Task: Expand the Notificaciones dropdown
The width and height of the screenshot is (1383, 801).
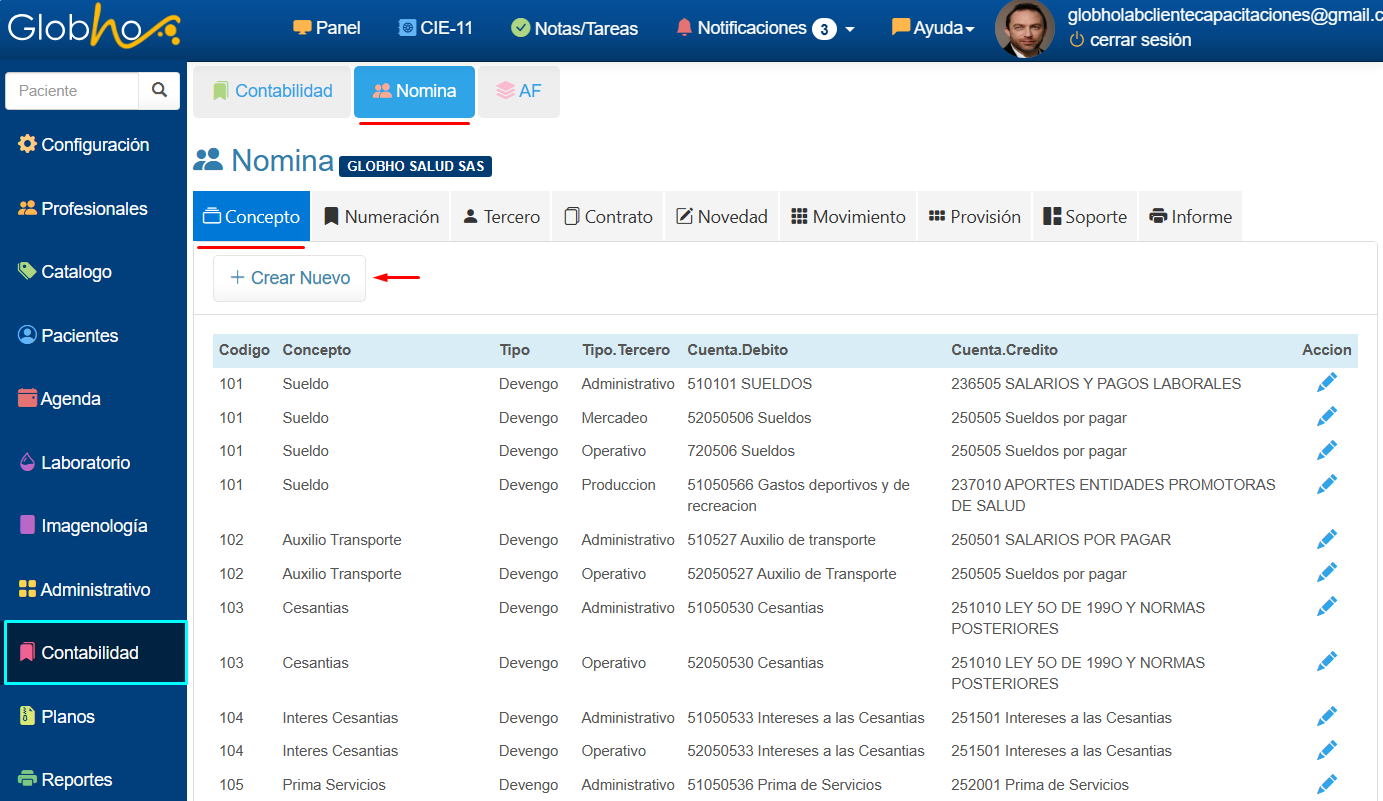Action: pyautogui.click(x=765, y=28)
